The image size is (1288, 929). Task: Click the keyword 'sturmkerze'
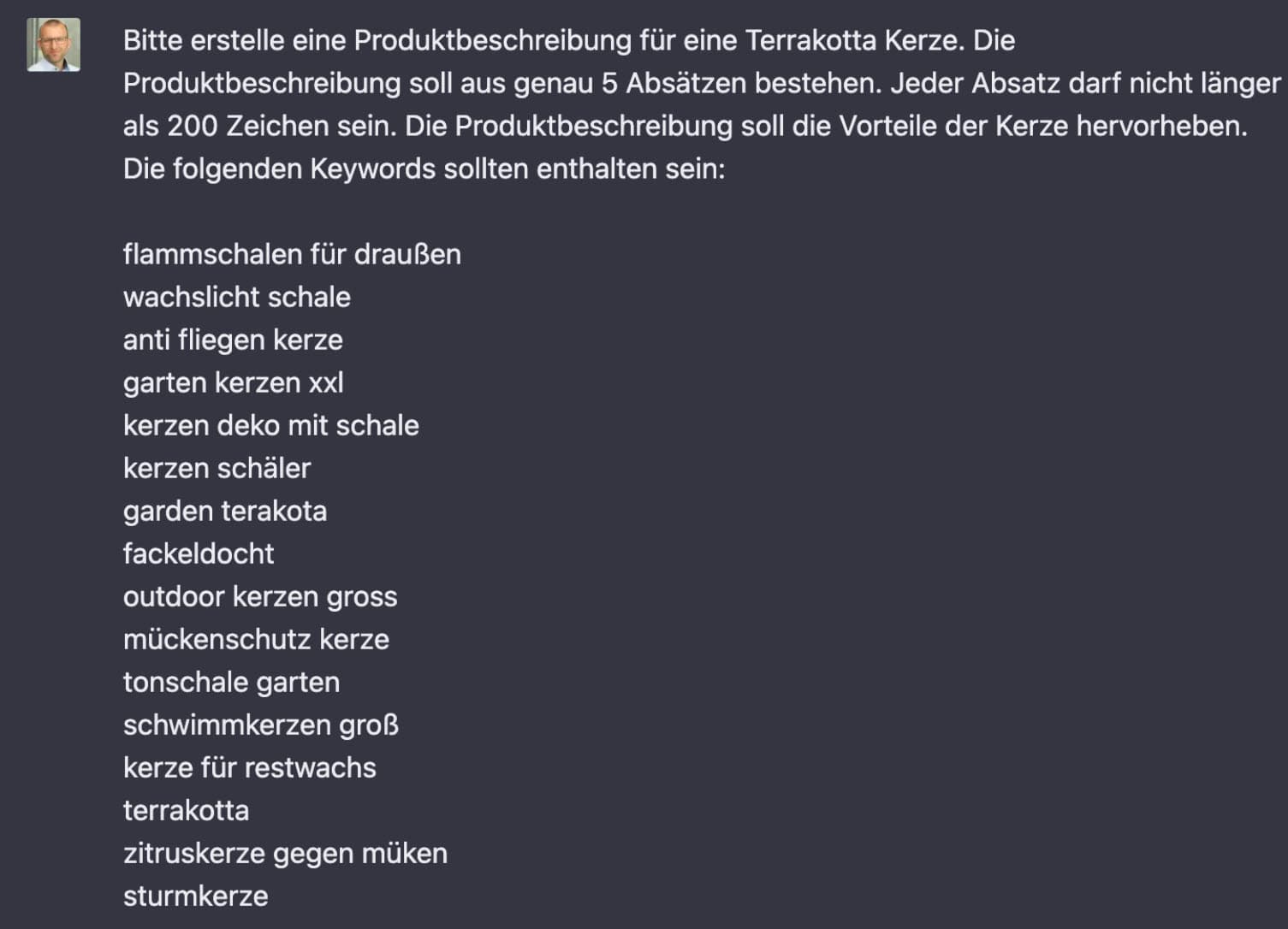click(196, 896)
